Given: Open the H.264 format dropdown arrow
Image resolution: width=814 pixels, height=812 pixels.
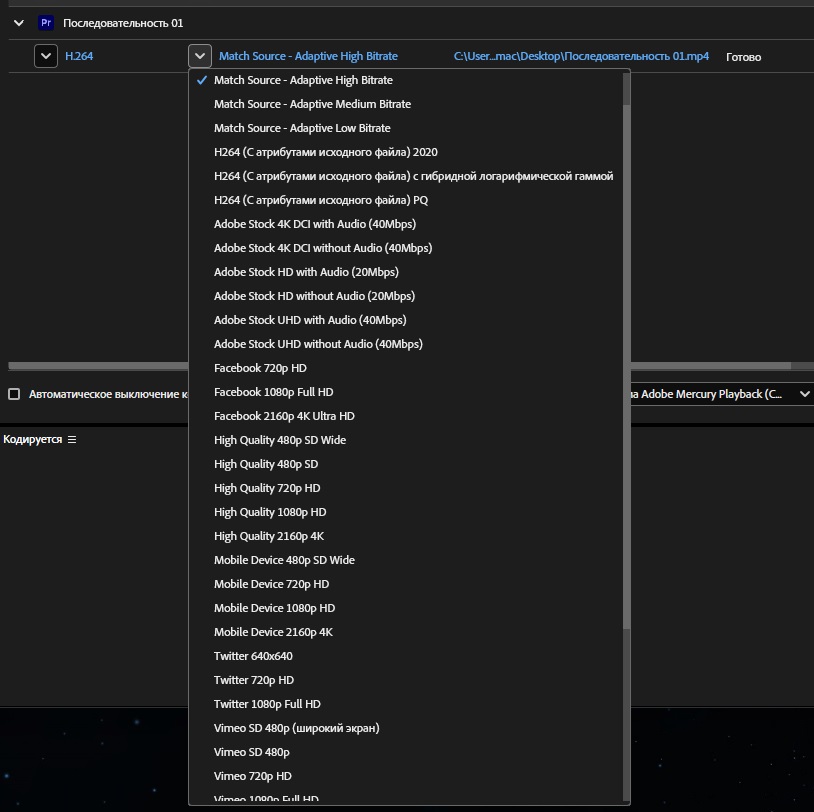Looking at the screenshot, I should [46, 56].
